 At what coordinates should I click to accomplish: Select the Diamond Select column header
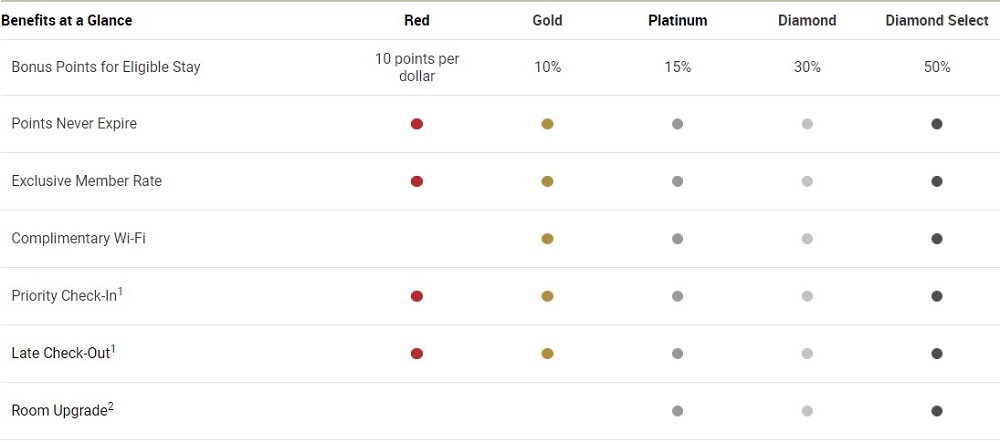pyautogui.click(x=937, y=20)
